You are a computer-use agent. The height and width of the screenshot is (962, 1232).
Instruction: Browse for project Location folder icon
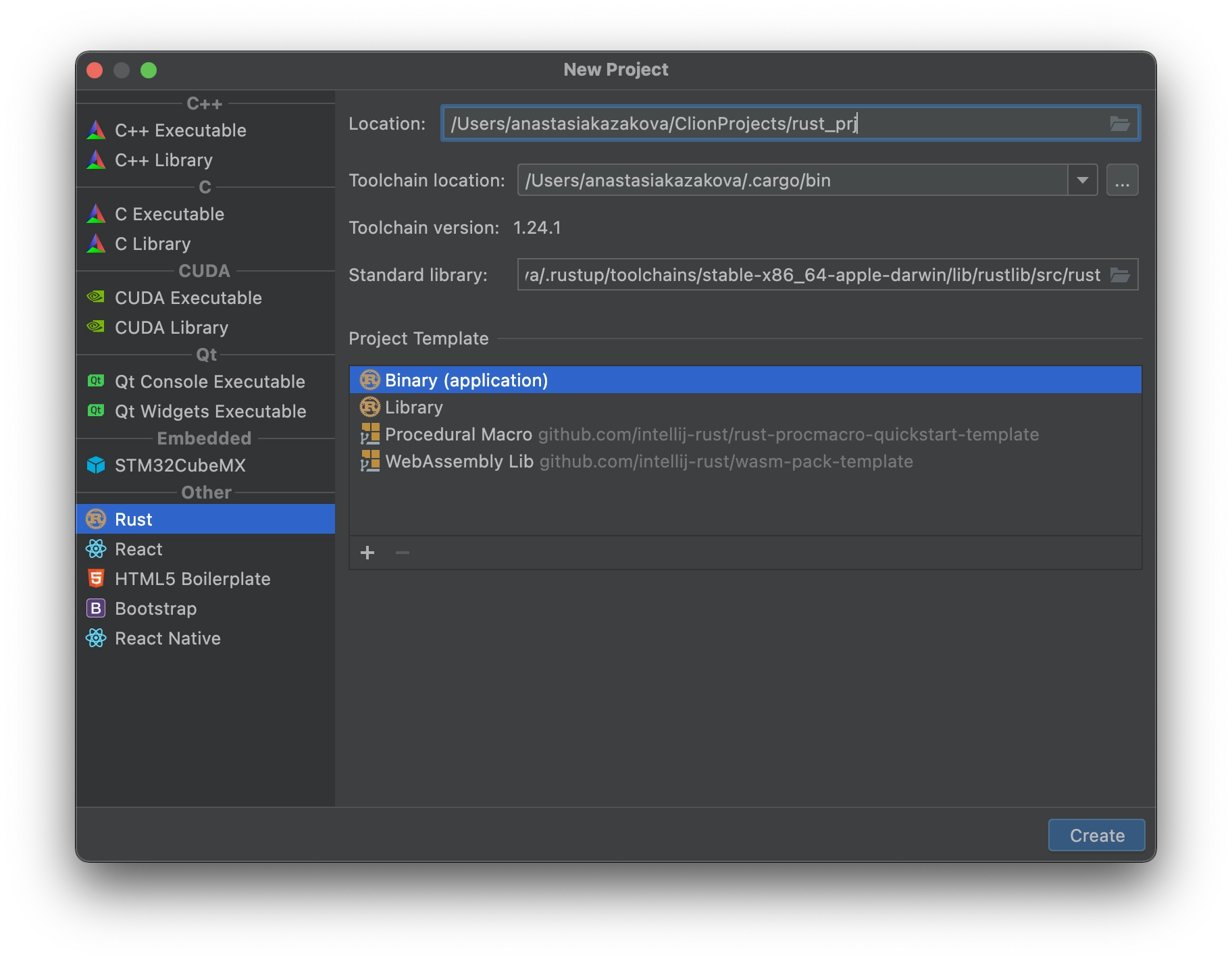(x=1120, y=124)
